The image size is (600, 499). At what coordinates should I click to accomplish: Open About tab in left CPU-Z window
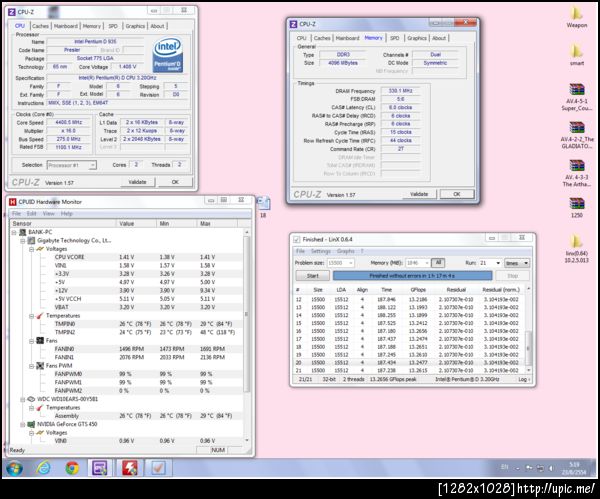pos(157,26)
